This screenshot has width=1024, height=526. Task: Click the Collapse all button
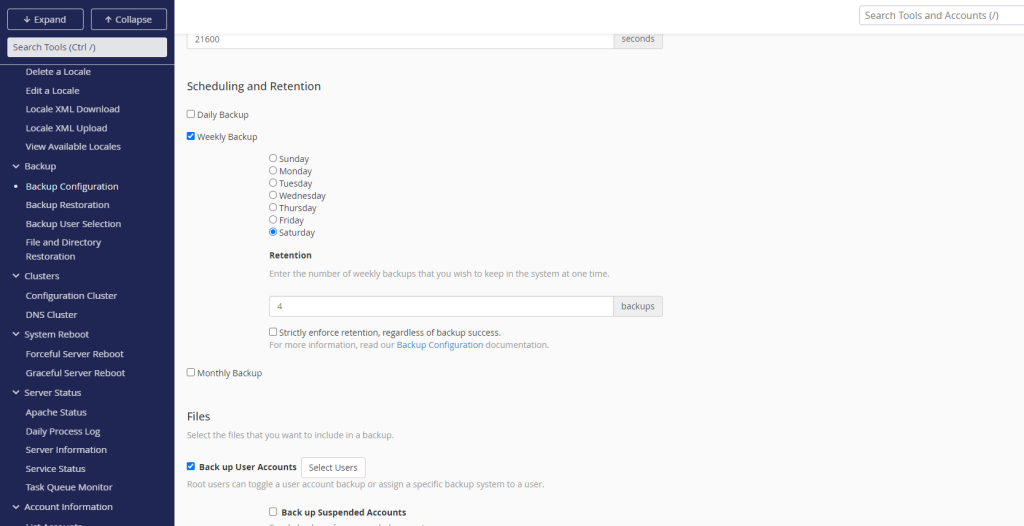(x=128, y=19)
